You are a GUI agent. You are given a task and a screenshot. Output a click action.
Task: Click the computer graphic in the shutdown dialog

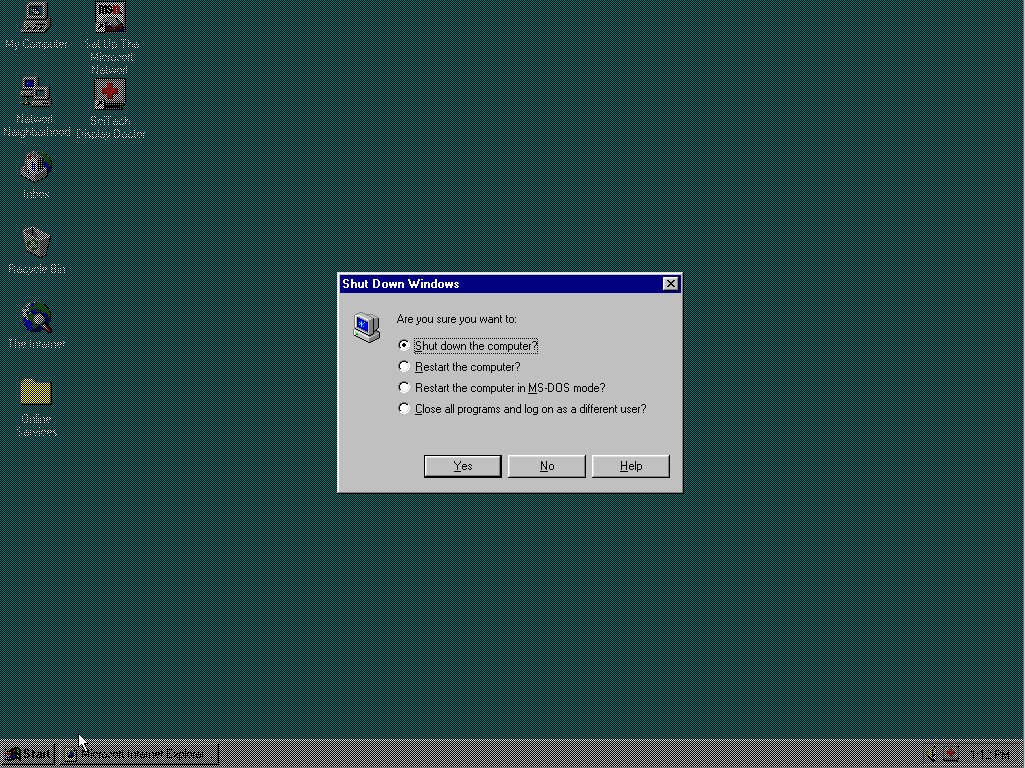[x=367, y=326]
